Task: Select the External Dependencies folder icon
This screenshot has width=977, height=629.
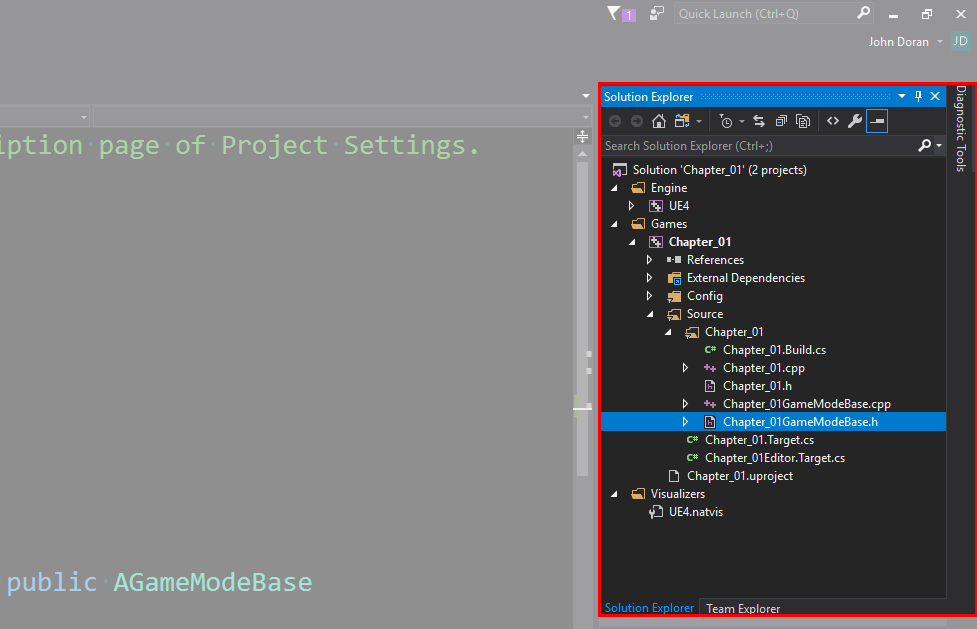Action: [x=674, y=278]
